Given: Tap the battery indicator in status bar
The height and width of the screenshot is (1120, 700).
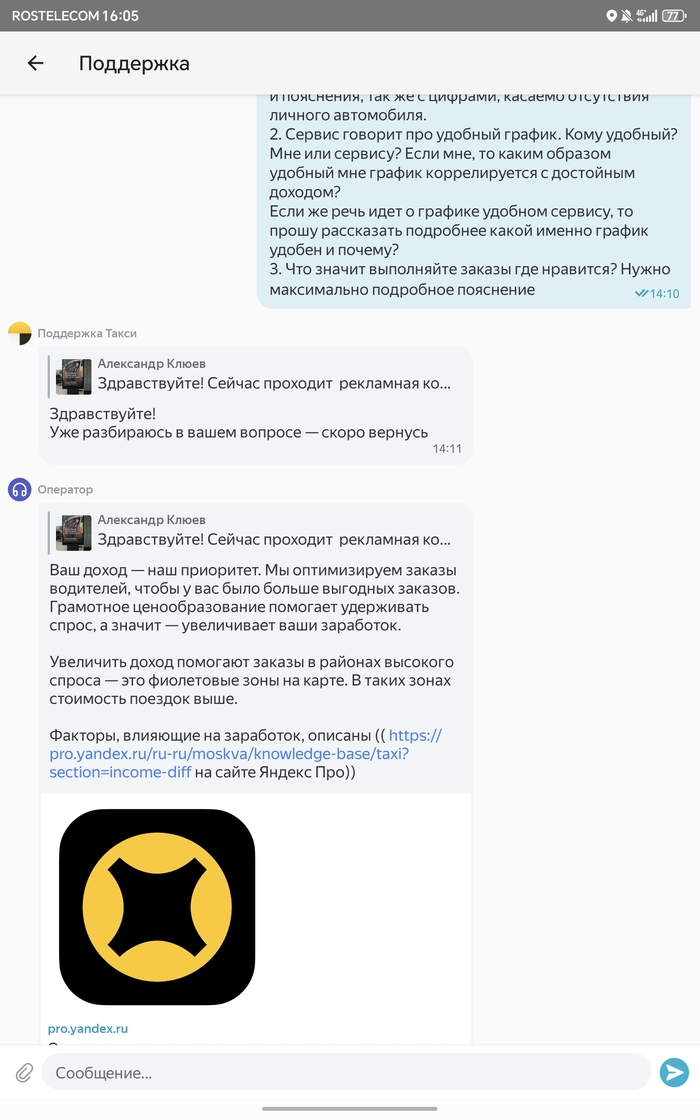Looking at the screenshot, I should click(674, 16).
